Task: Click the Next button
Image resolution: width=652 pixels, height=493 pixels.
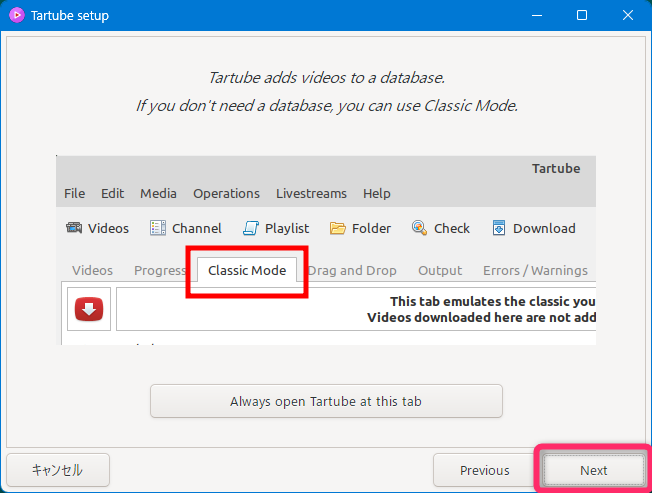Action: (x=593, y=470)
